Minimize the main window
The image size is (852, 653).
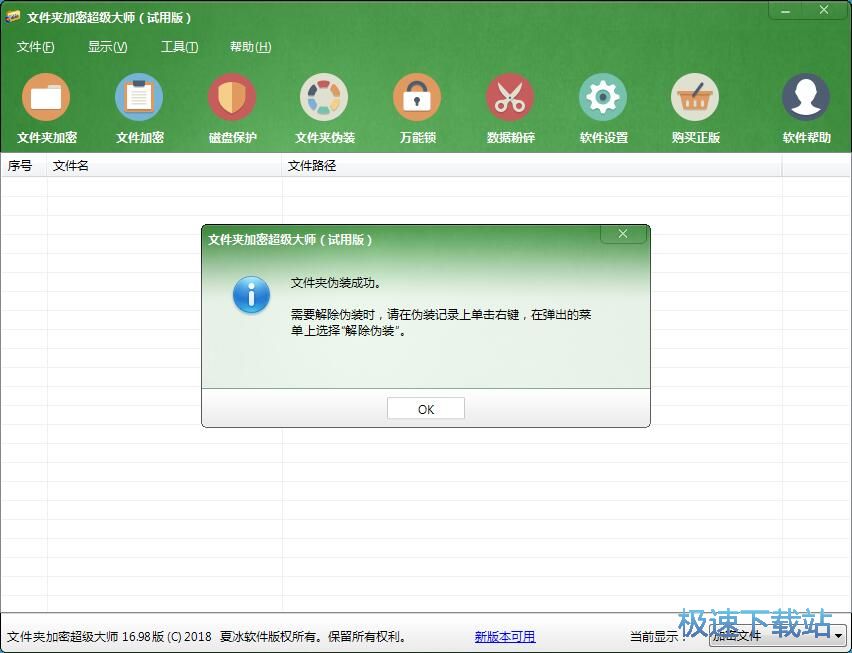786,10
